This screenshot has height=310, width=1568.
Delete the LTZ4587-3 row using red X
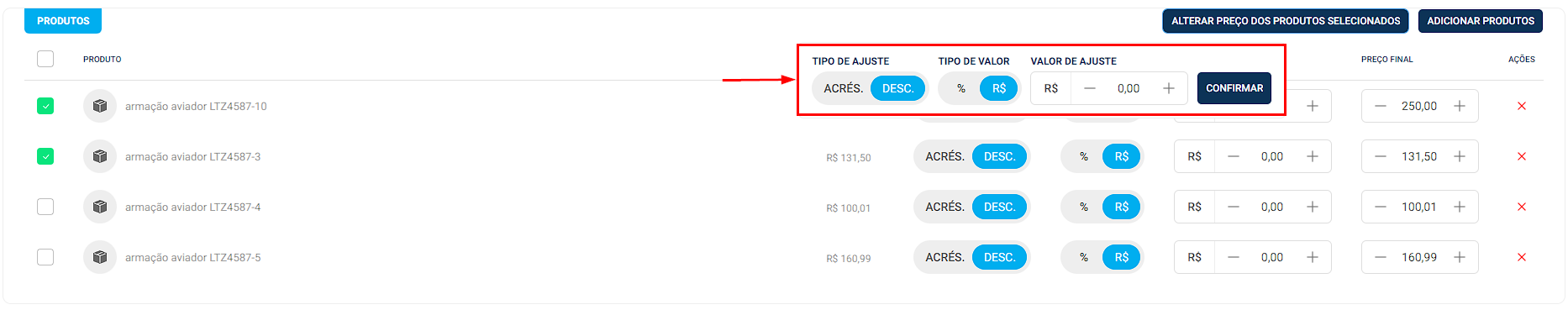pyautogui.click(x=1521, y=156)
